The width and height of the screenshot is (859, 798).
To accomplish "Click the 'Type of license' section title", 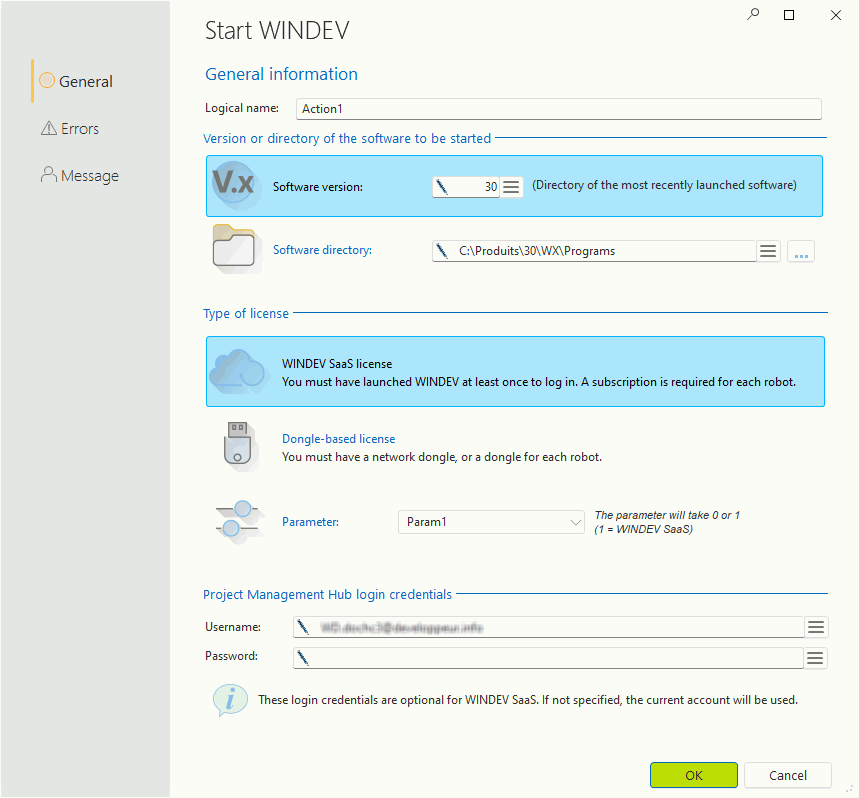I will (245, 313).
